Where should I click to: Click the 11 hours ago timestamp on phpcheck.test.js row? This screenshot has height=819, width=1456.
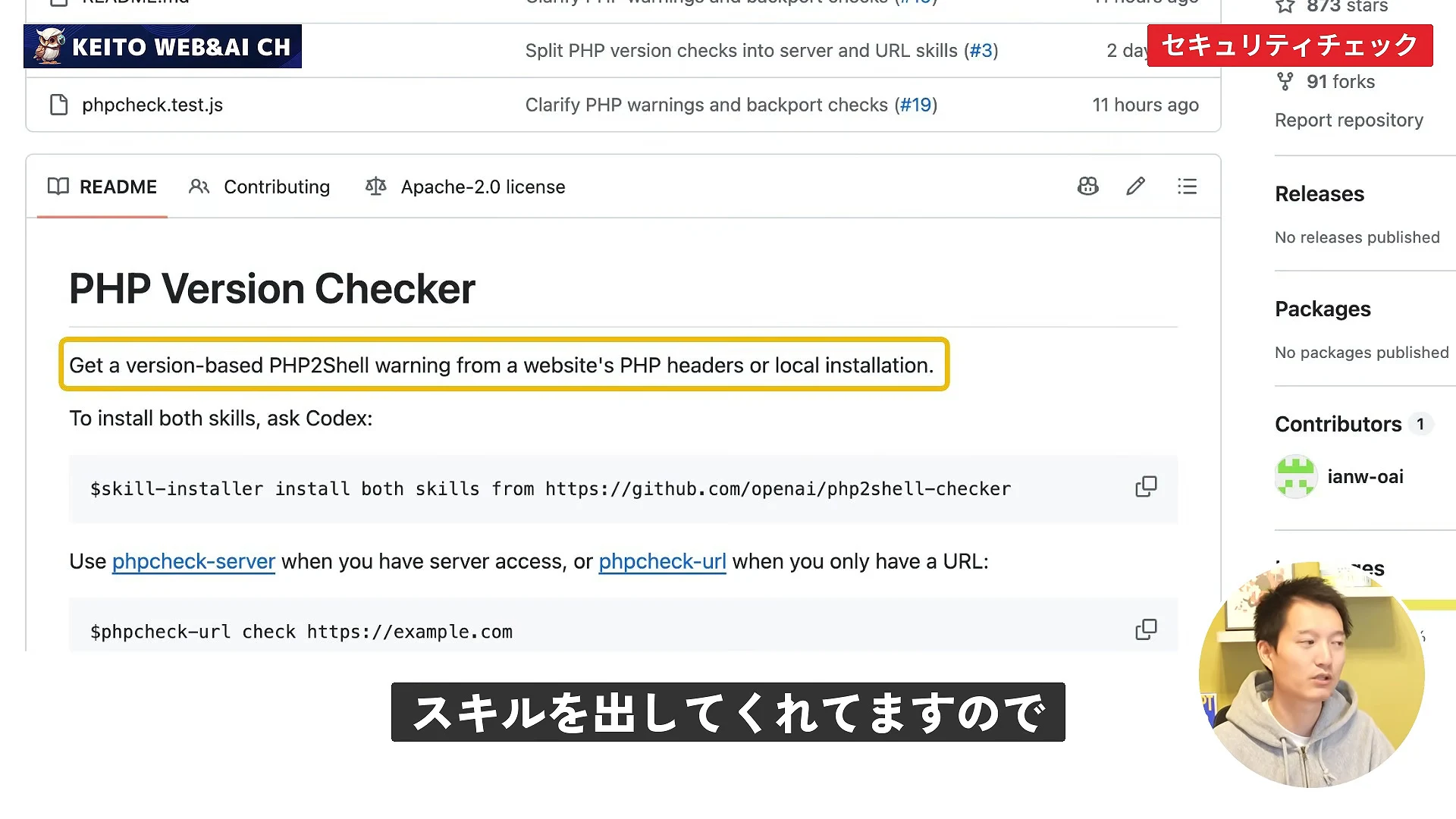pyautogui.click(x=1145, y=105)
